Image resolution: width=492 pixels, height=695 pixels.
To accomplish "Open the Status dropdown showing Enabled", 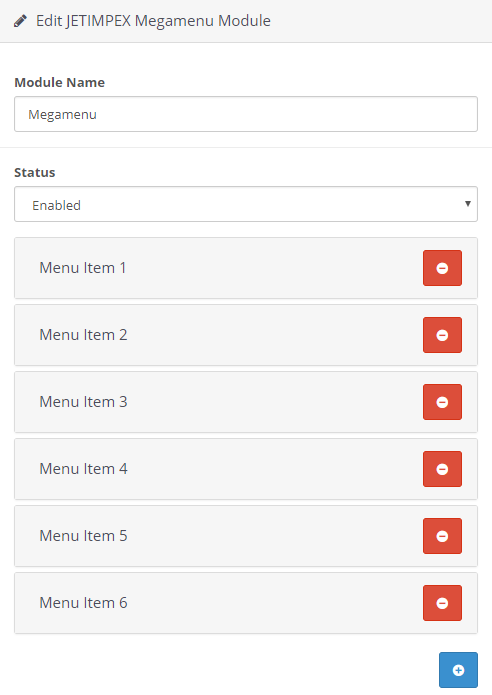I will click(246, 204).
